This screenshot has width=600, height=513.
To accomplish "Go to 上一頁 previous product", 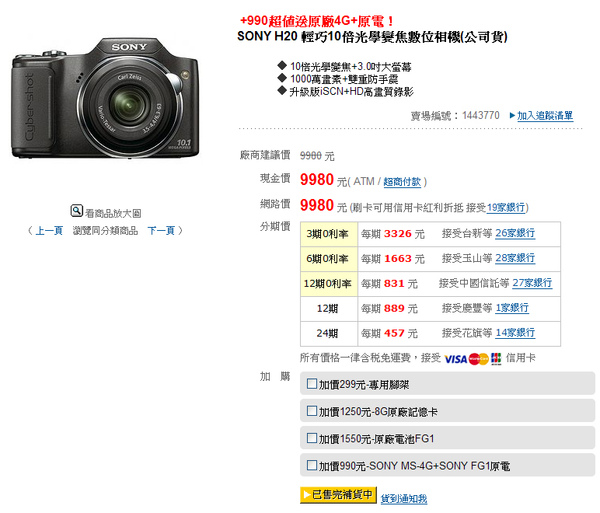I will tap(49, 231).
